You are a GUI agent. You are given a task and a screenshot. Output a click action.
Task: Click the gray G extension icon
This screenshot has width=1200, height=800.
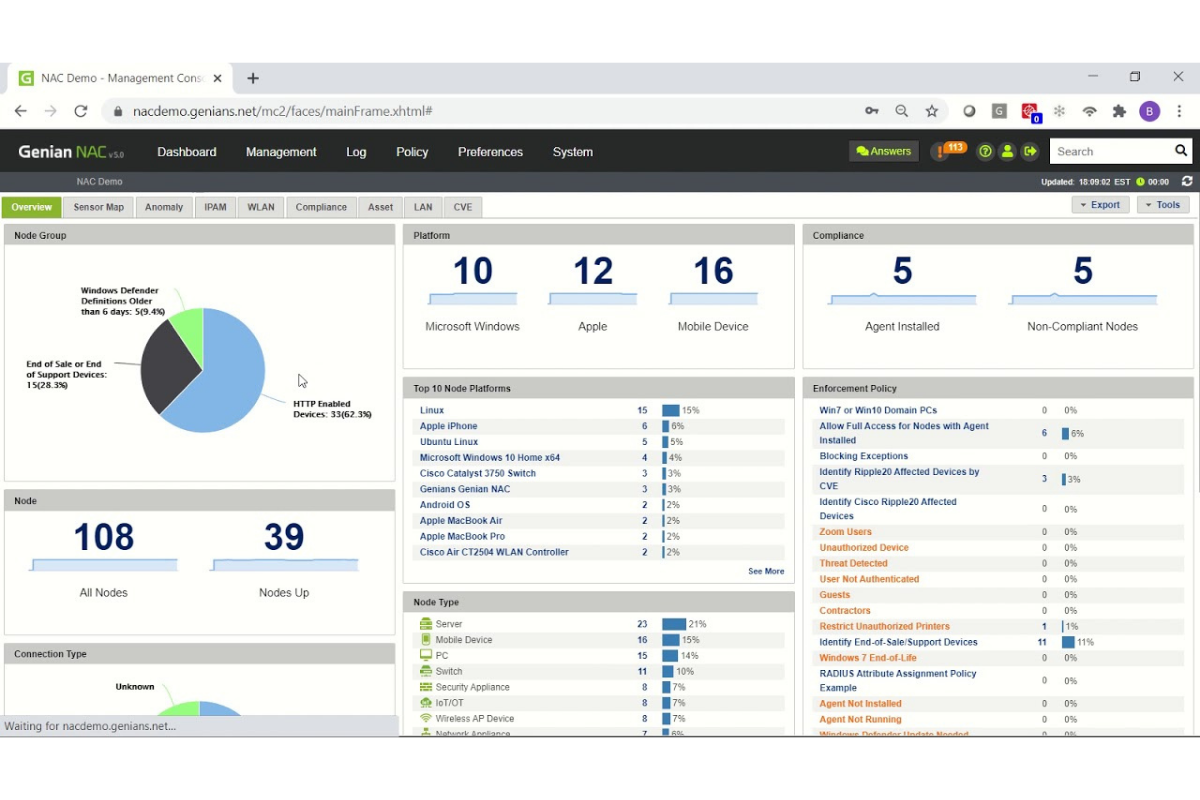(998, 111)
